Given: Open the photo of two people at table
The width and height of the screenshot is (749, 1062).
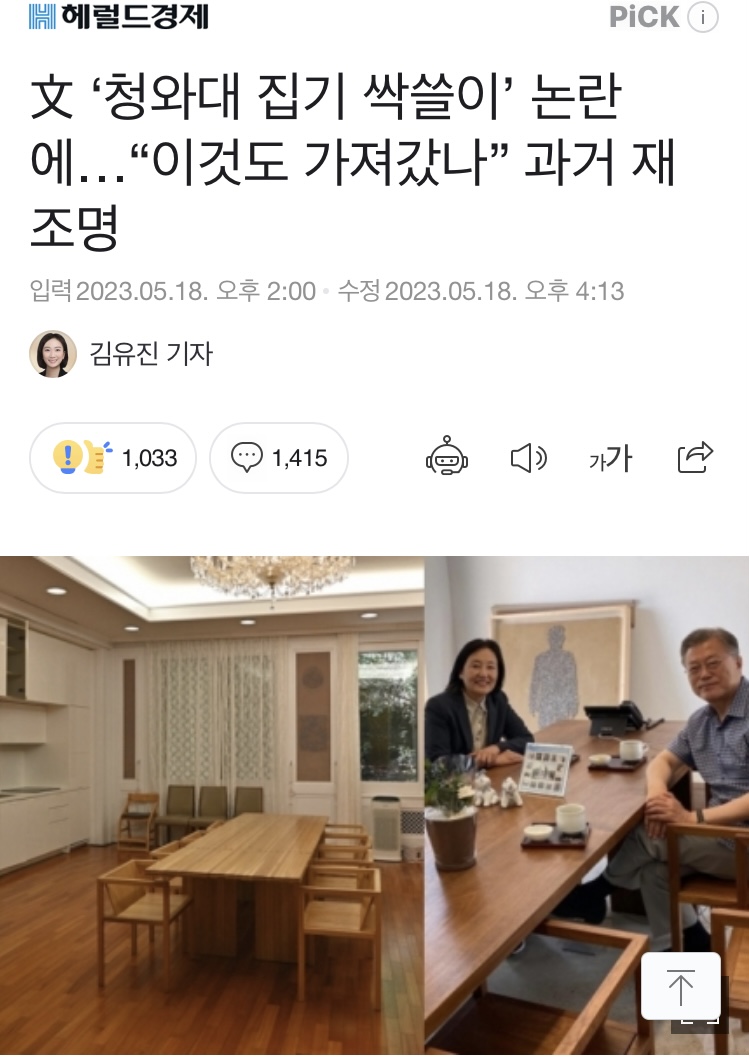Looking at the screenshot, I should (x=586, y=805).
